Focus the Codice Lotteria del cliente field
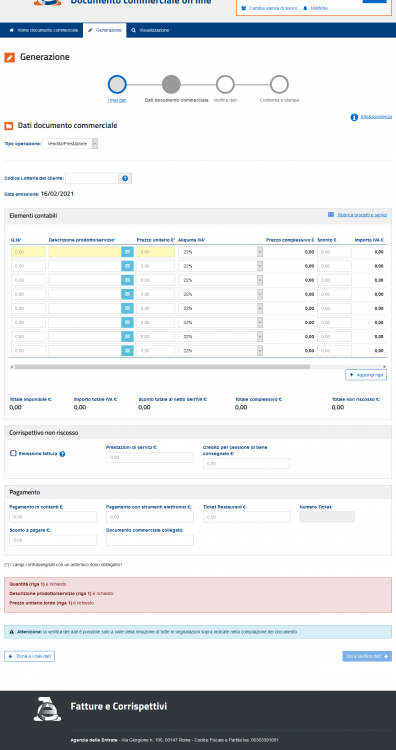This screenshot has width=396, height=750. 92,178
